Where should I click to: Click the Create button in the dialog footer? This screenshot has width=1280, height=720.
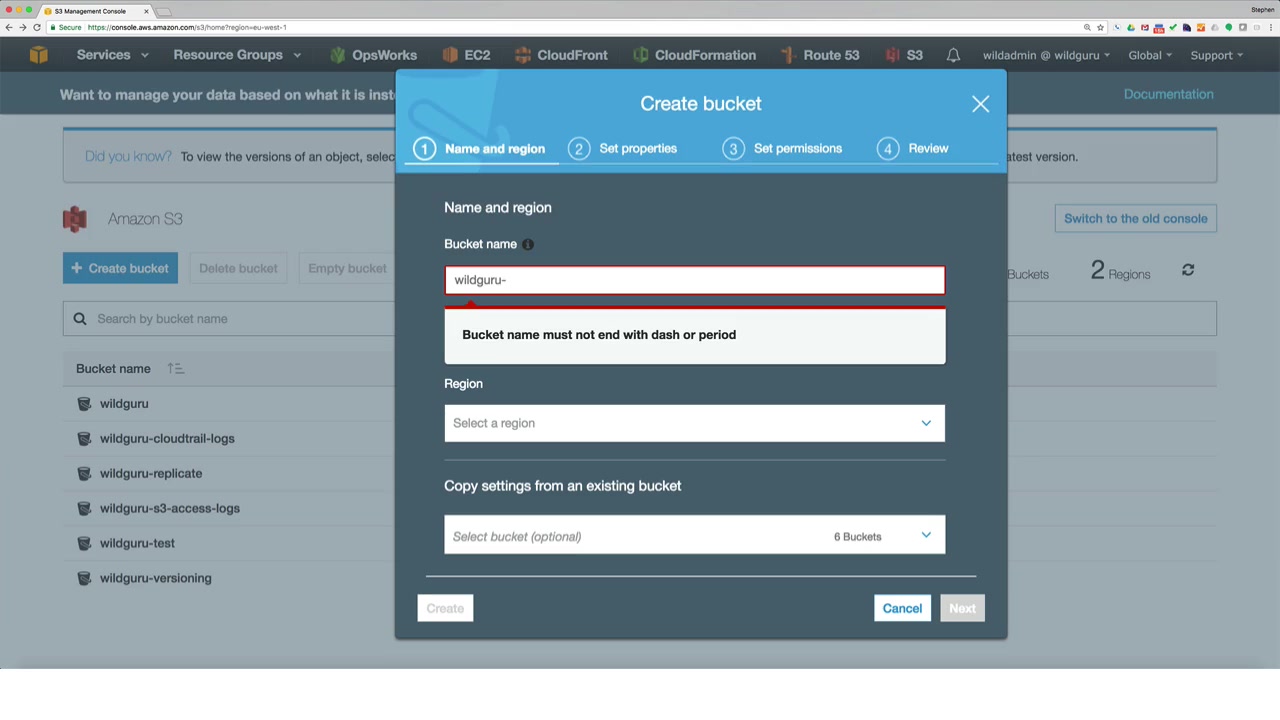click(x=445, y=608)
